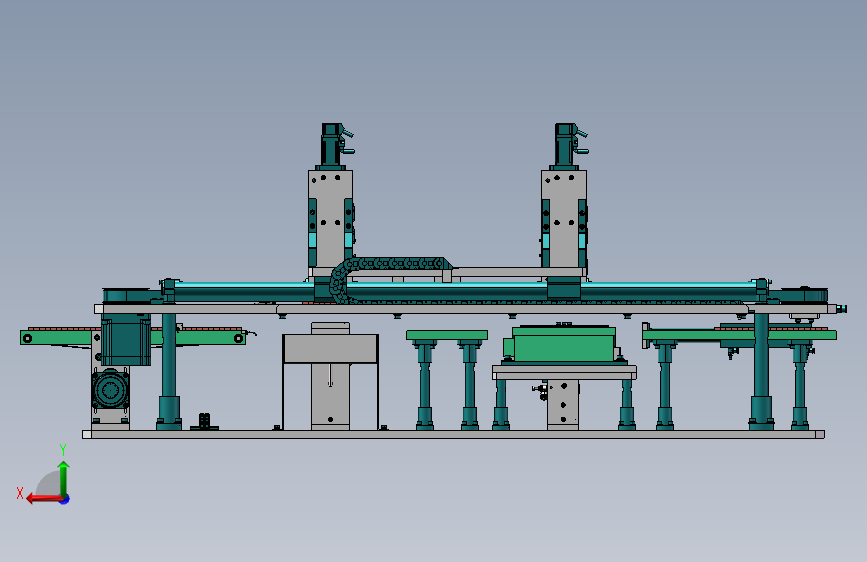The height and width of the screenshot is (562, 867).
Task: Click the 'Y' label of the coordinate triad
Action: (63, 449)
